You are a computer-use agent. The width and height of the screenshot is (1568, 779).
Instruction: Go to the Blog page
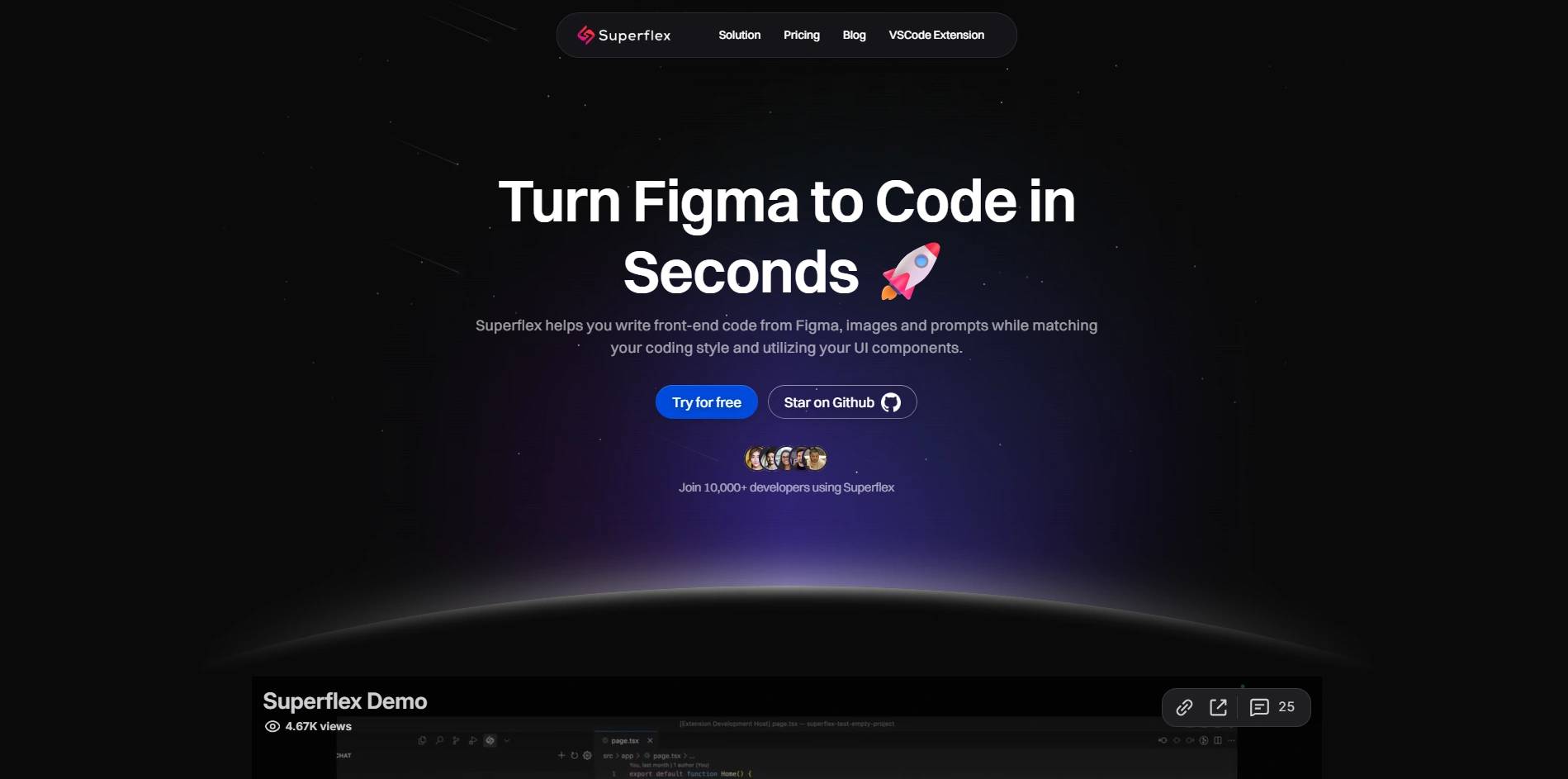tap(854, 35)
